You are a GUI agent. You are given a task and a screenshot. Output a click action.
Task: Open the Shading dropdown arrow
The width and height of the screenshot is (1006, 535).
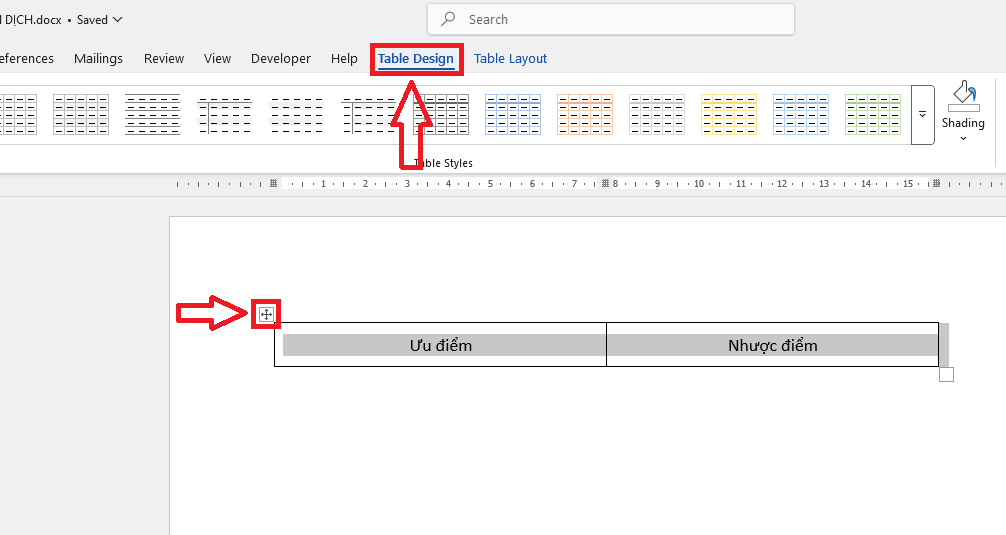tap(963, 138)
